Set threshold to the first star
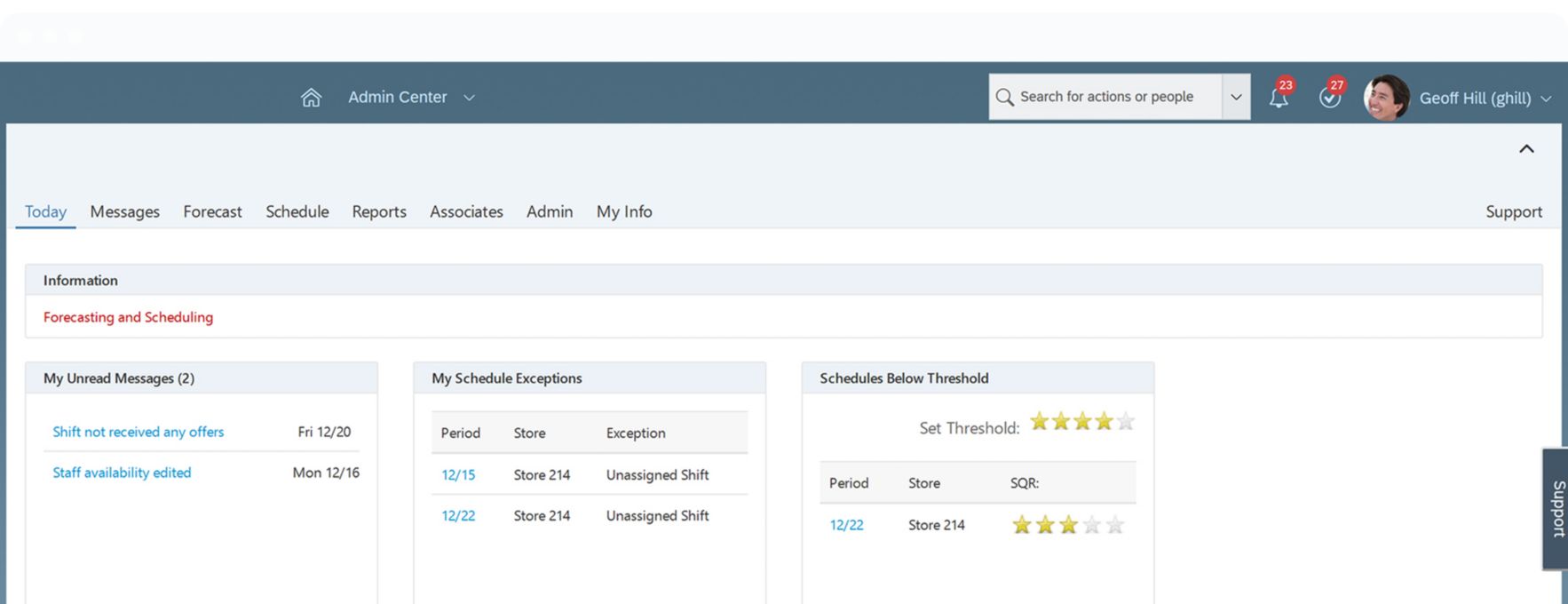 coord(1040,422)
